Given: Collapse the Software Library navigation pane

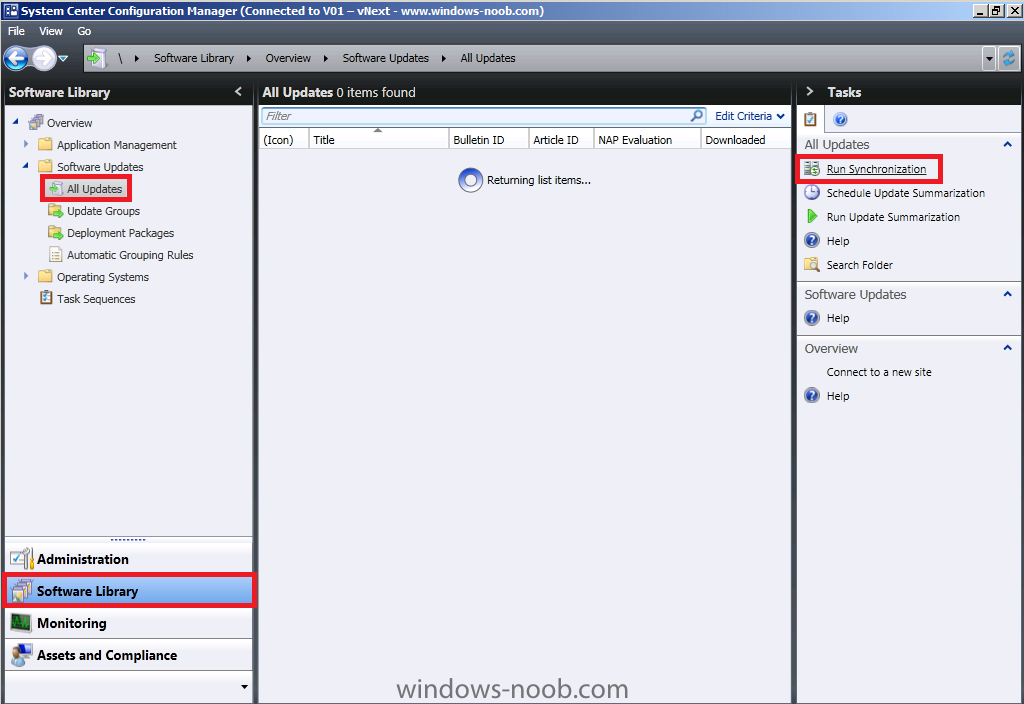Looking at the screenshot, I should [238, 92].
